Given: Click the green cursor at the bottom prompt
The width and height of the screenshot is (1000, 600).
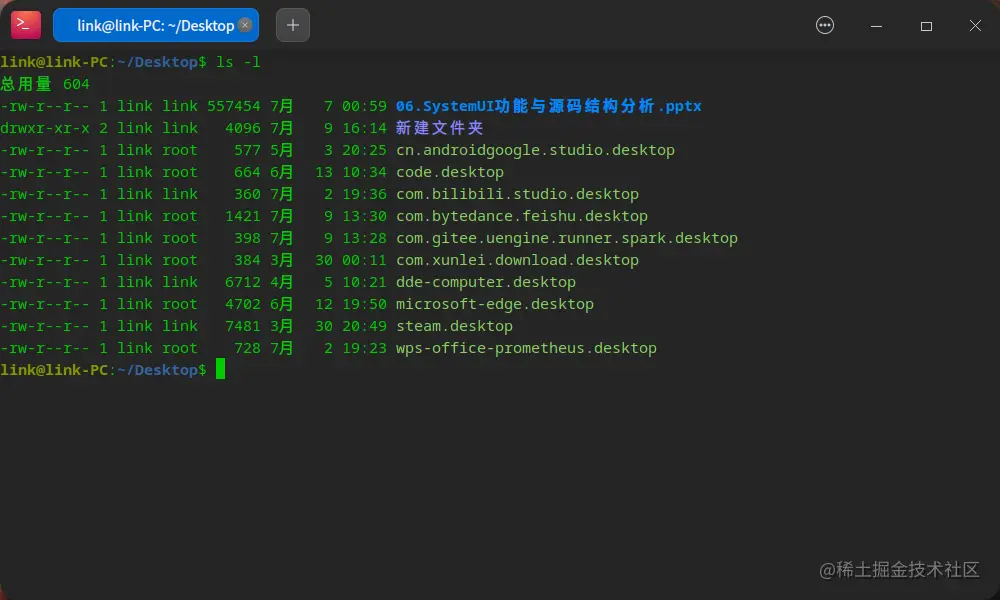Looking at the screenshot, I should point(220,369).
